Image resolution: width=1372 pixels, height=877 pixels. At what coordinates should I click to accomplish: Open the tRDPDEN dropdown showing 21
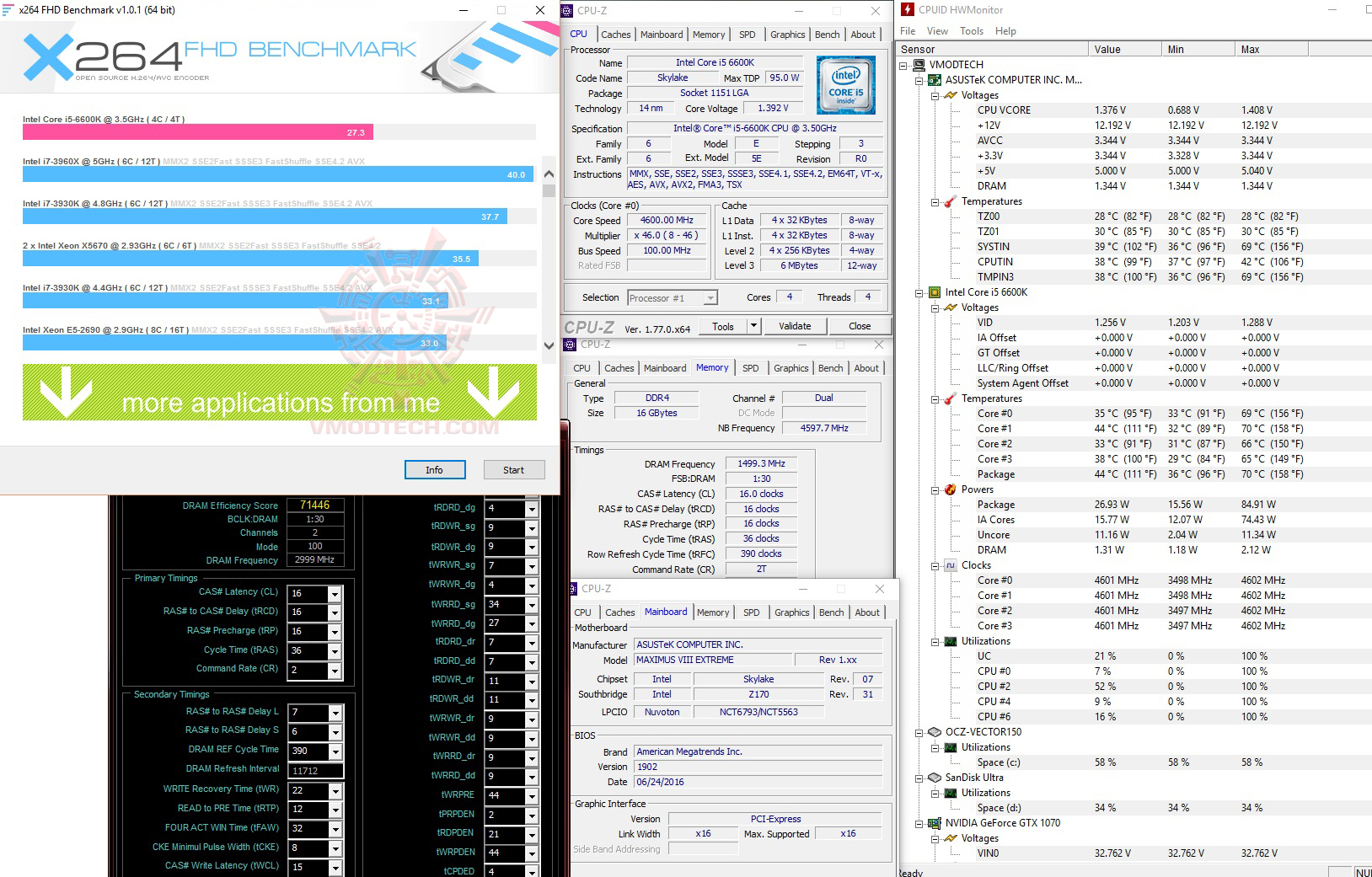point(532,834)
